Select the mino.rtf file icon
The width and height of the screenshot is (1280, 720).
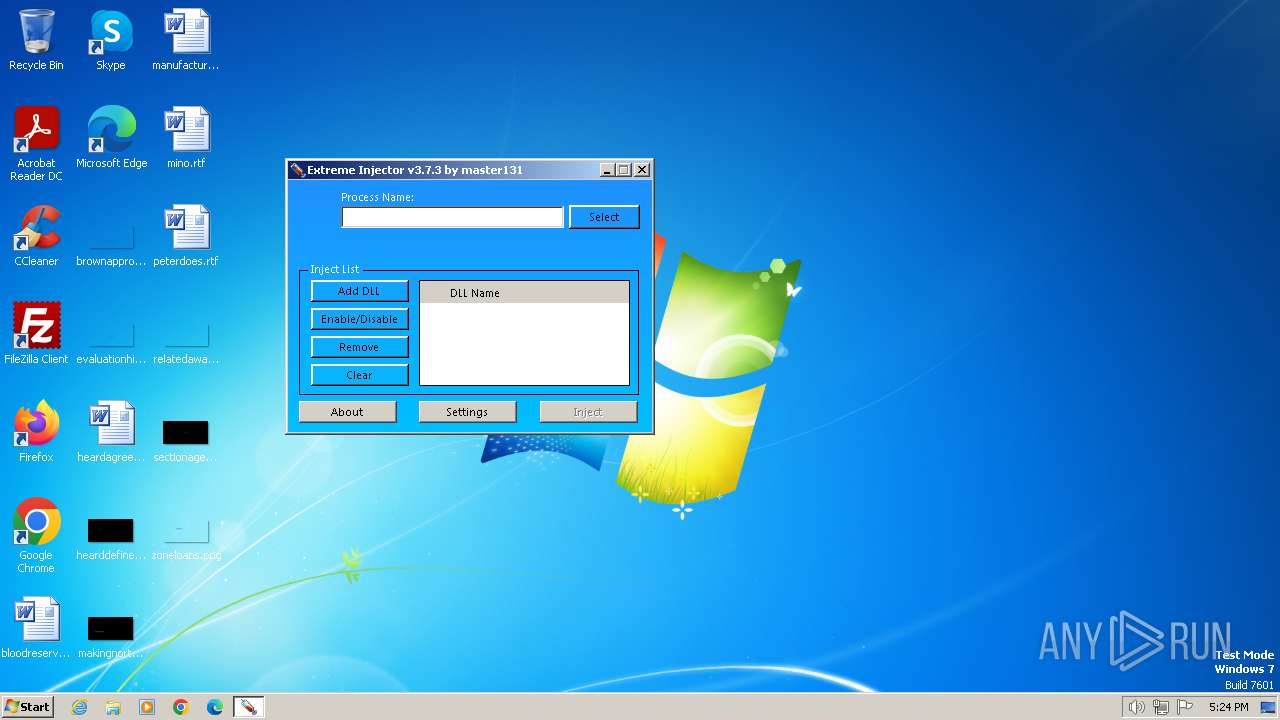point(186,138)
